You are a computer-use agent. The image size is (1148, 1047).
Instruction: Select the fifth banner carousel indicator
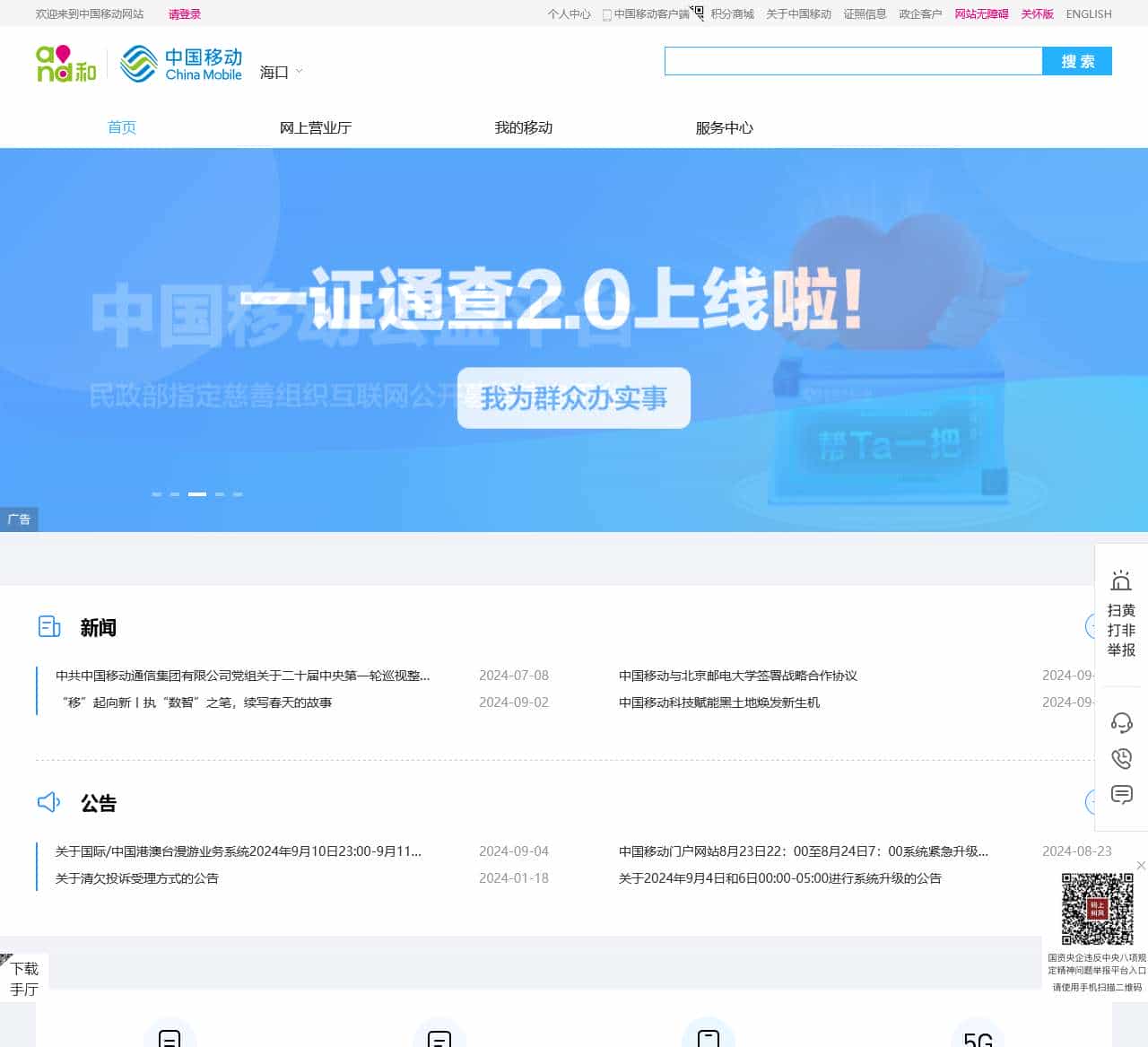pos(238,494)
